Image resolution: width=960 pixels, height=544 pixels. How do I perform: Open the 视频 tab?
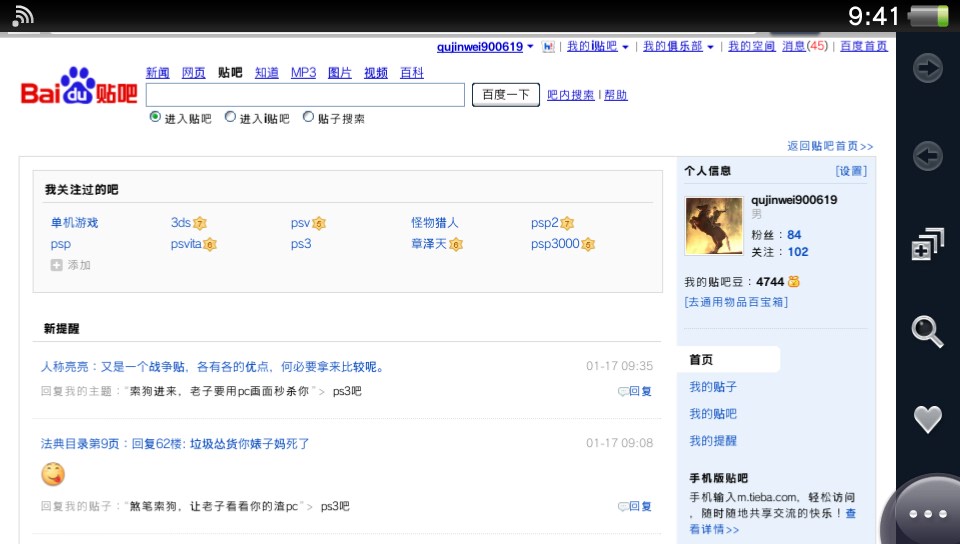pyautogui.click(x=376, y=73)
